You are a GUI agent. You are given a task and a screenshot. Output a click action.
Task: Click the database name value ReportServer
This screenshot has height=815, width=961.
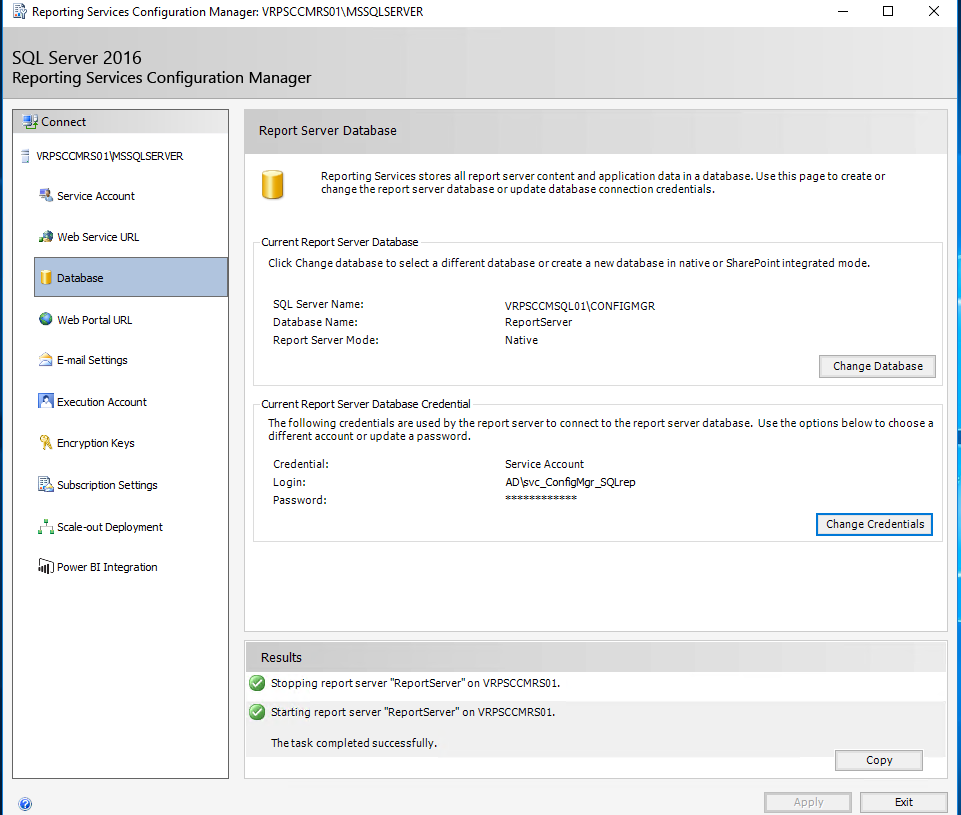pyautogui.click(x=538, y=322)
